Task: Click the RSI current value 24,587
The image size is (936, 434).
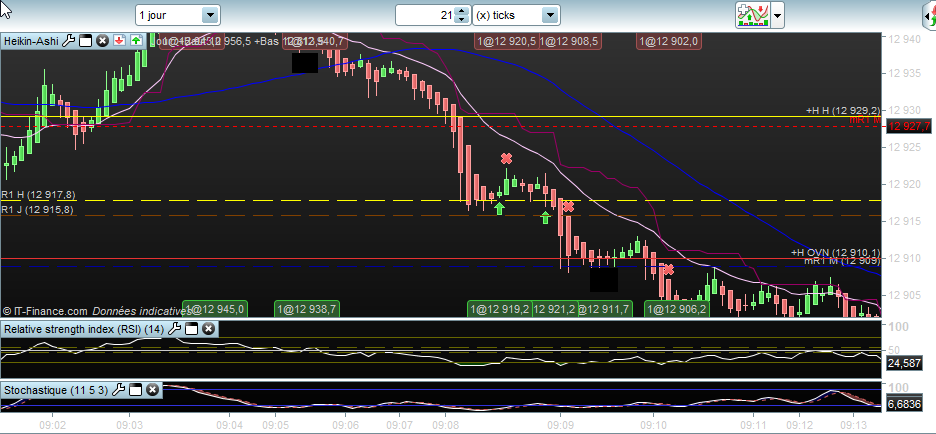Action: tap(904, 362)
